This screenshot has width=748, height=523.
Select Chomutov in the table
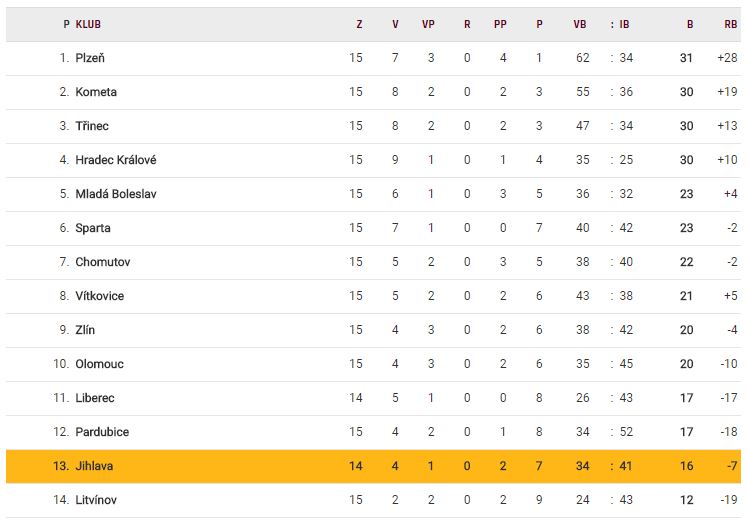[x=103, y=262]
